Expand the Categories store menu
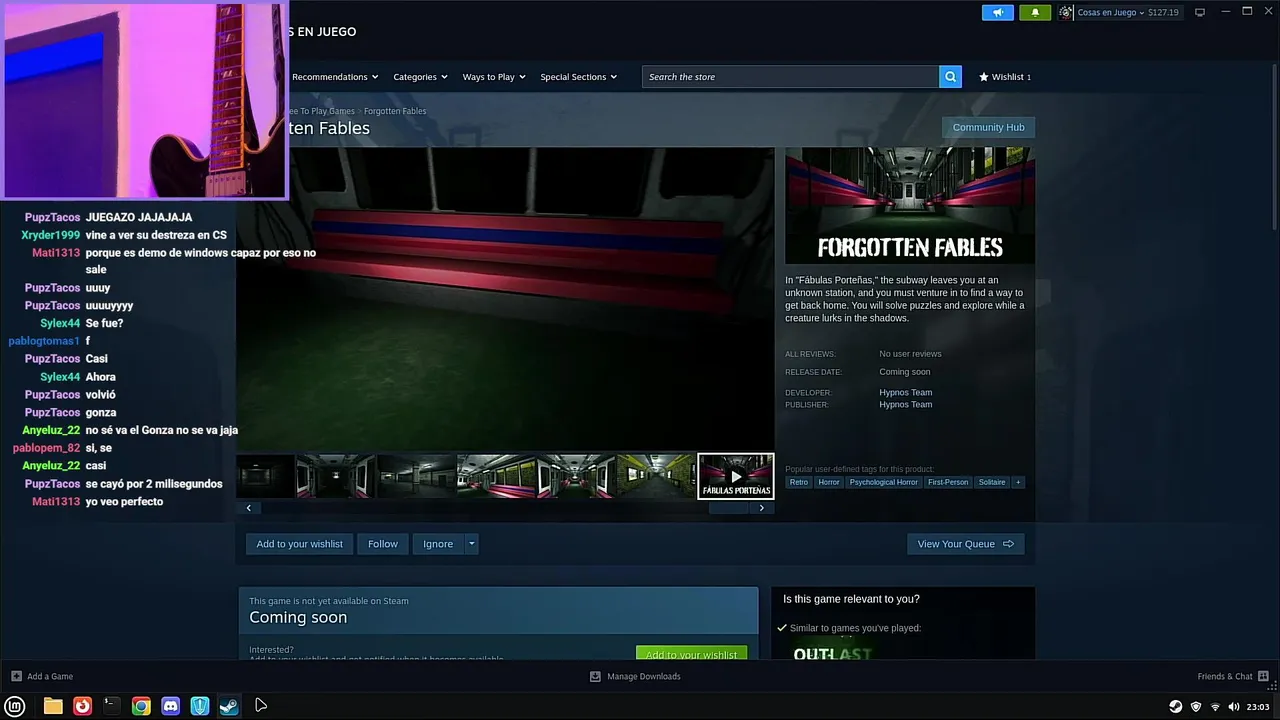Screen dimensions: 1280x720 point(420,77)
